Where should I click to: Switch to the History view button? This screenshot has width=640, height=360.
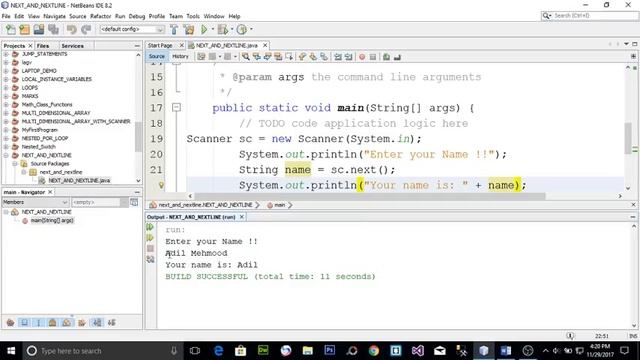coord(180,56)
